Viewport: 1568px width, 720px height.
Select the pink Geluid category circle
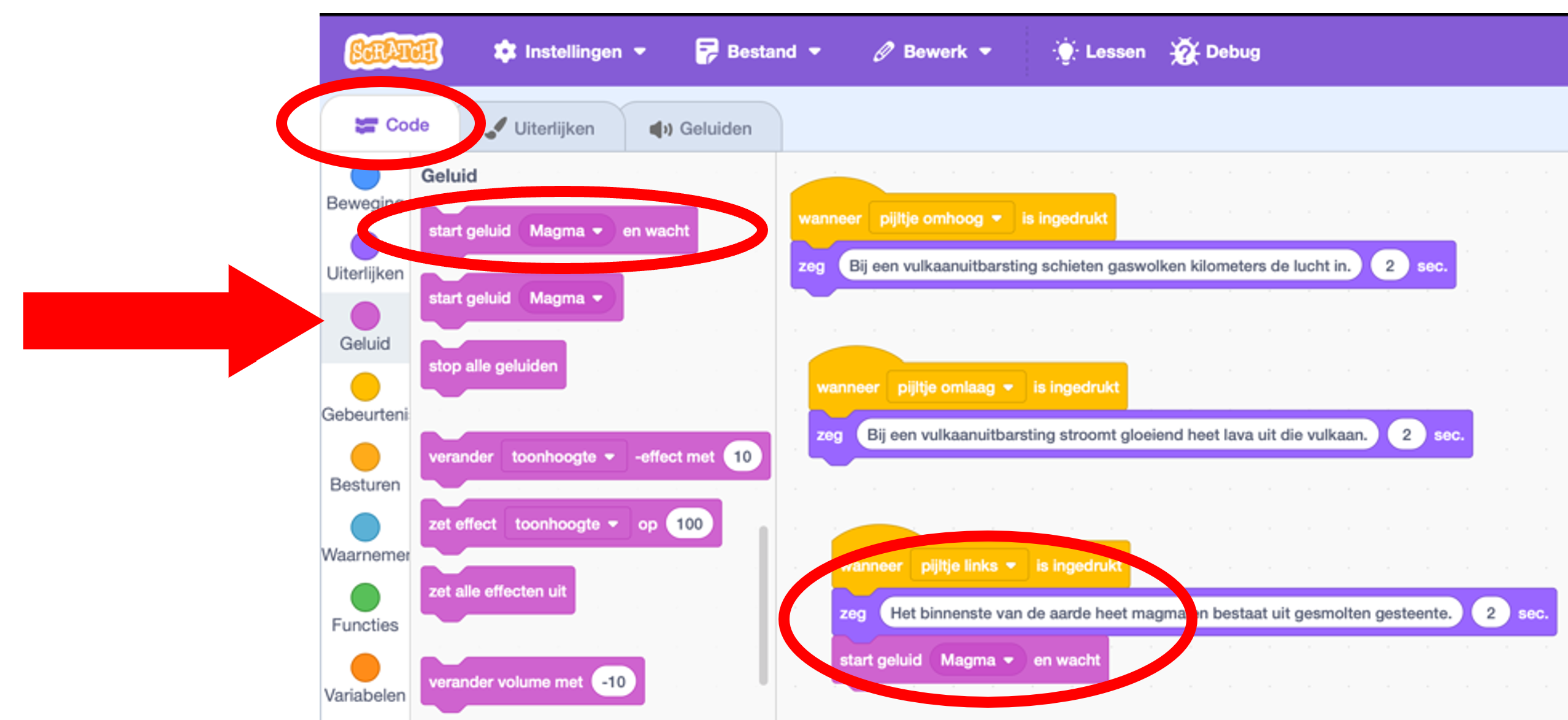point(365,316)
